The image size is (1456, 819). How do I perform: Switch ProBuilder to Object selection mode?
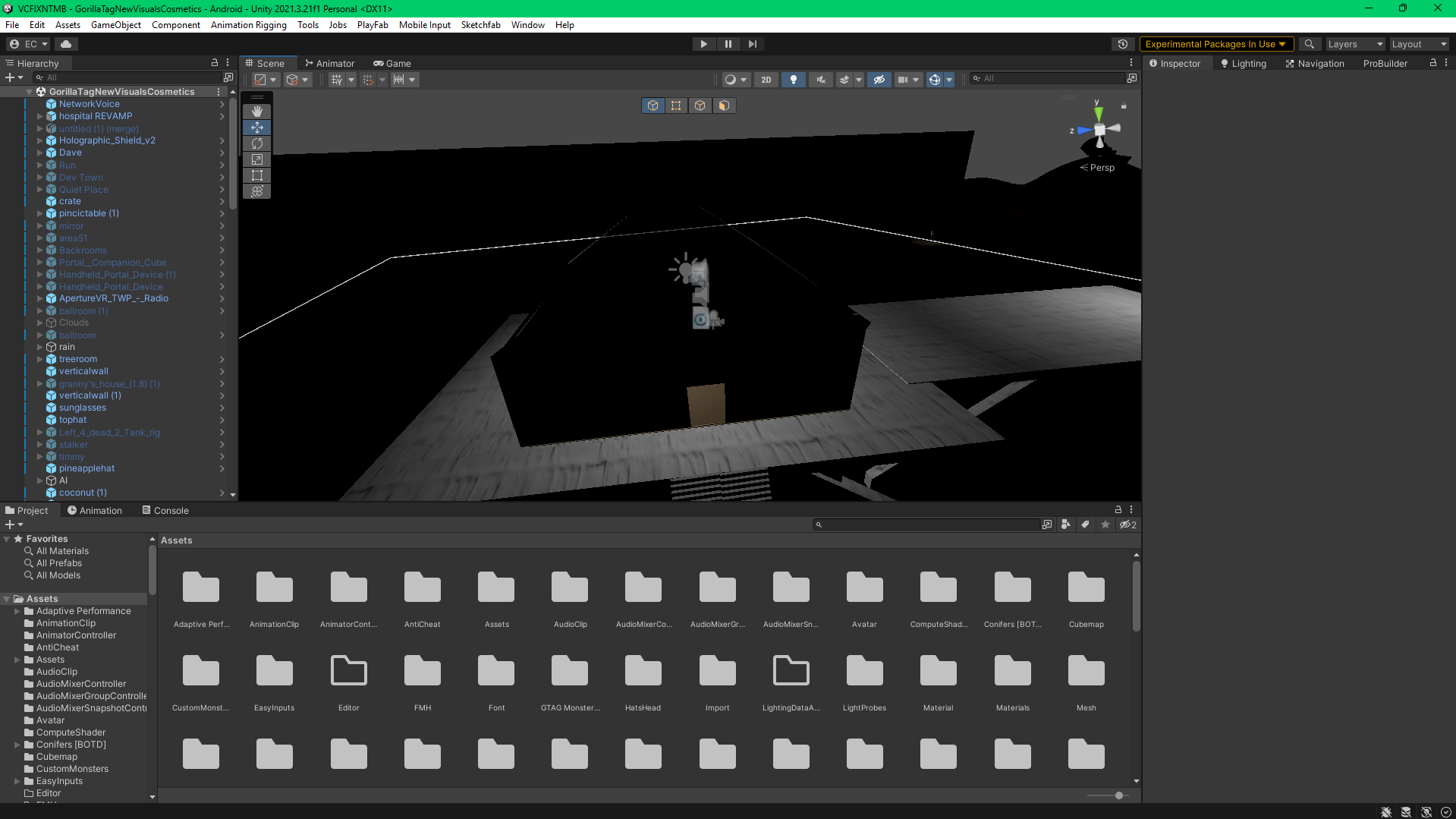653,106
